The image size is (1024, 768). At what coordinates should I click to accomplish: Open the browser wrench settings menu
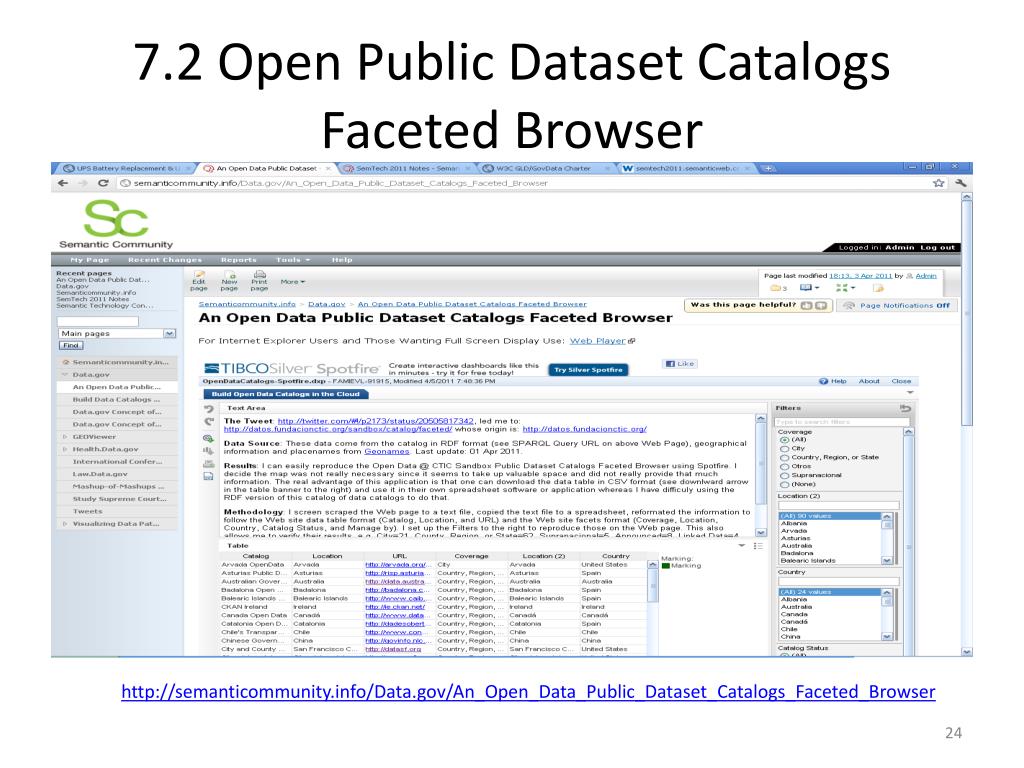(x=960, y=184)
